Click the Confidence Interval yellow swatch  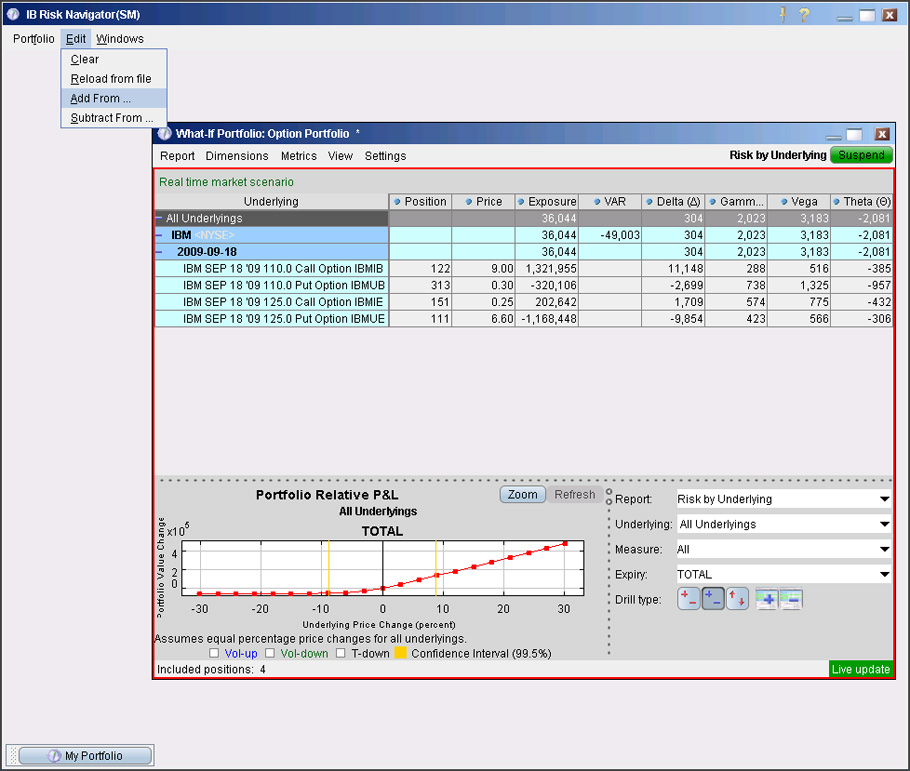pos(400,653)
